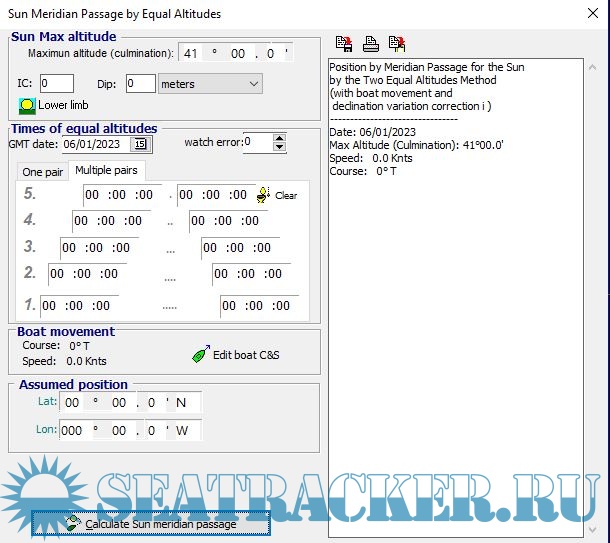Increase watch error with up arrow
610x543 pixels.
point(280,139)
